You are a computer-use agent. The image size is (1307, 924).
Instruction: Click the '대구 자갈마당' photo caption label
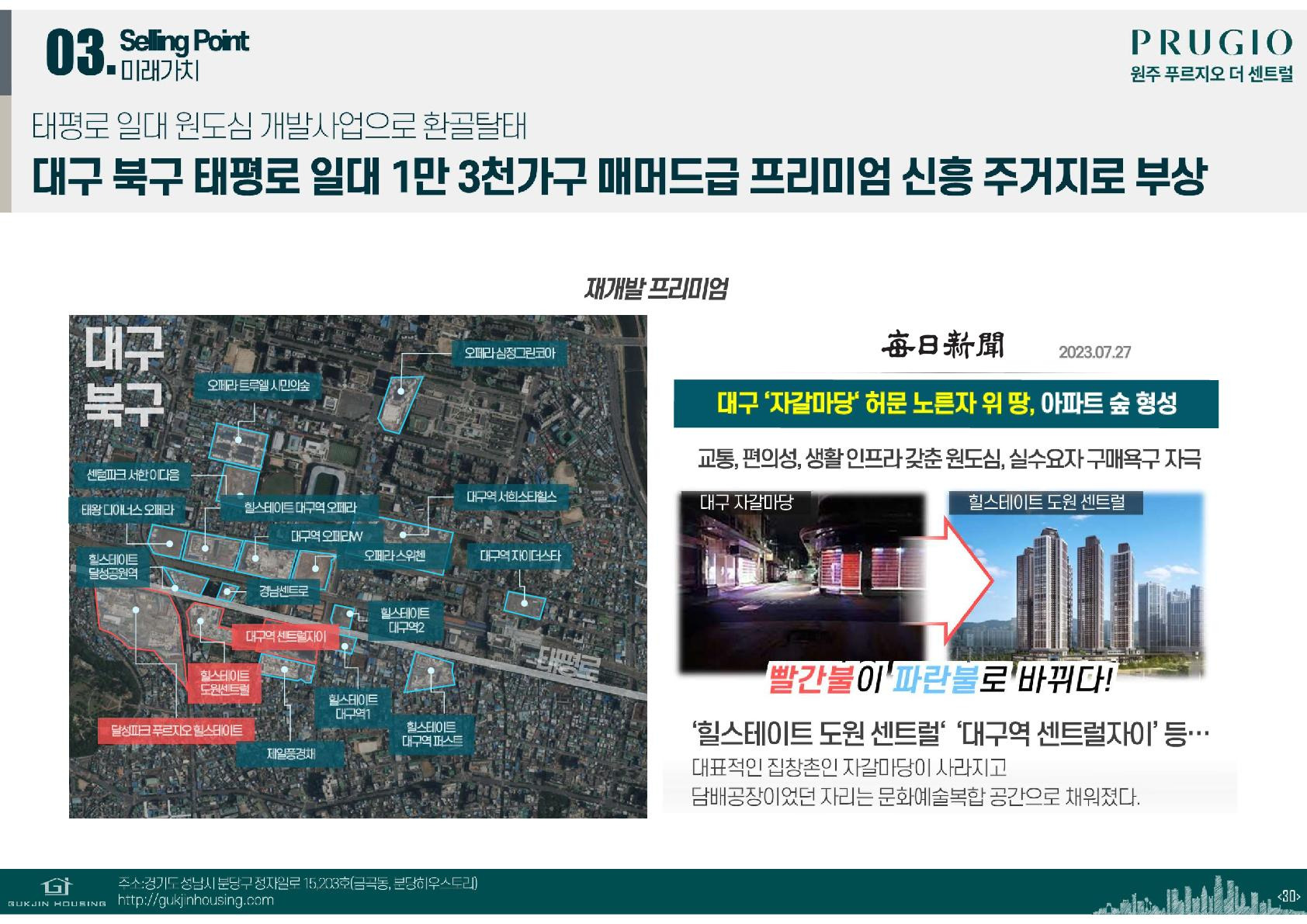746,502
